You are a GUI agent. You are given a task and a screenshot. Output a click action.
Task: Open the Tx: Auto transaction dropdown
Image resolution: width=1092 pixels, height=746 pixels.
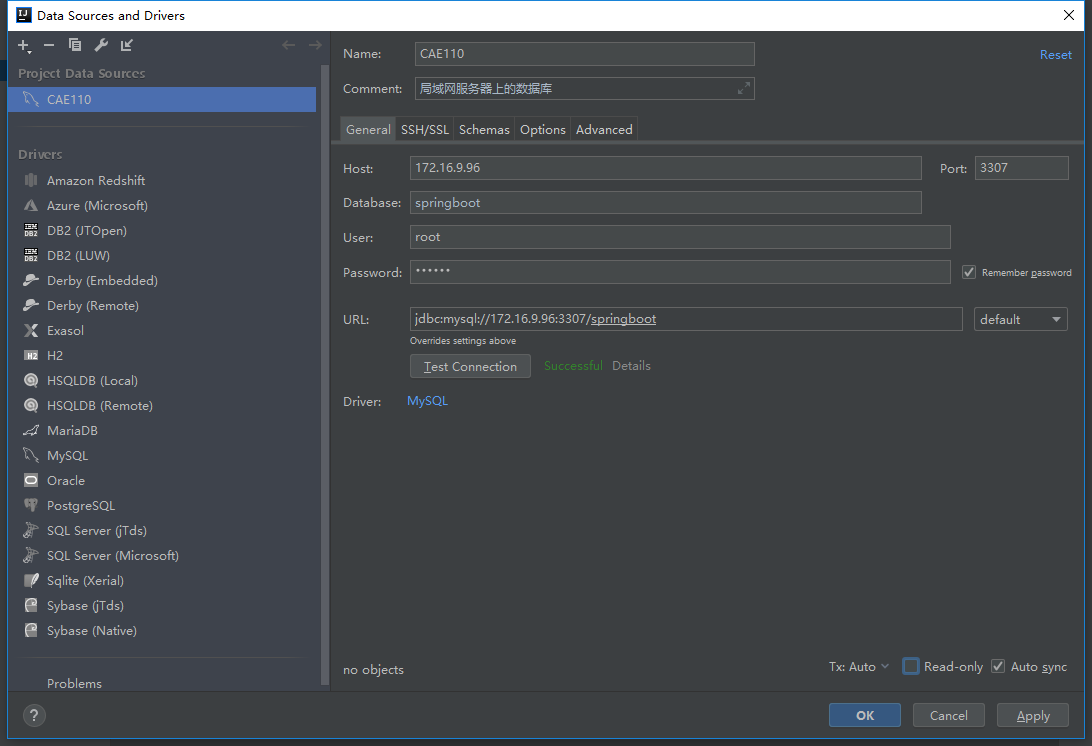pyautogui.click(x=859, y=667)
